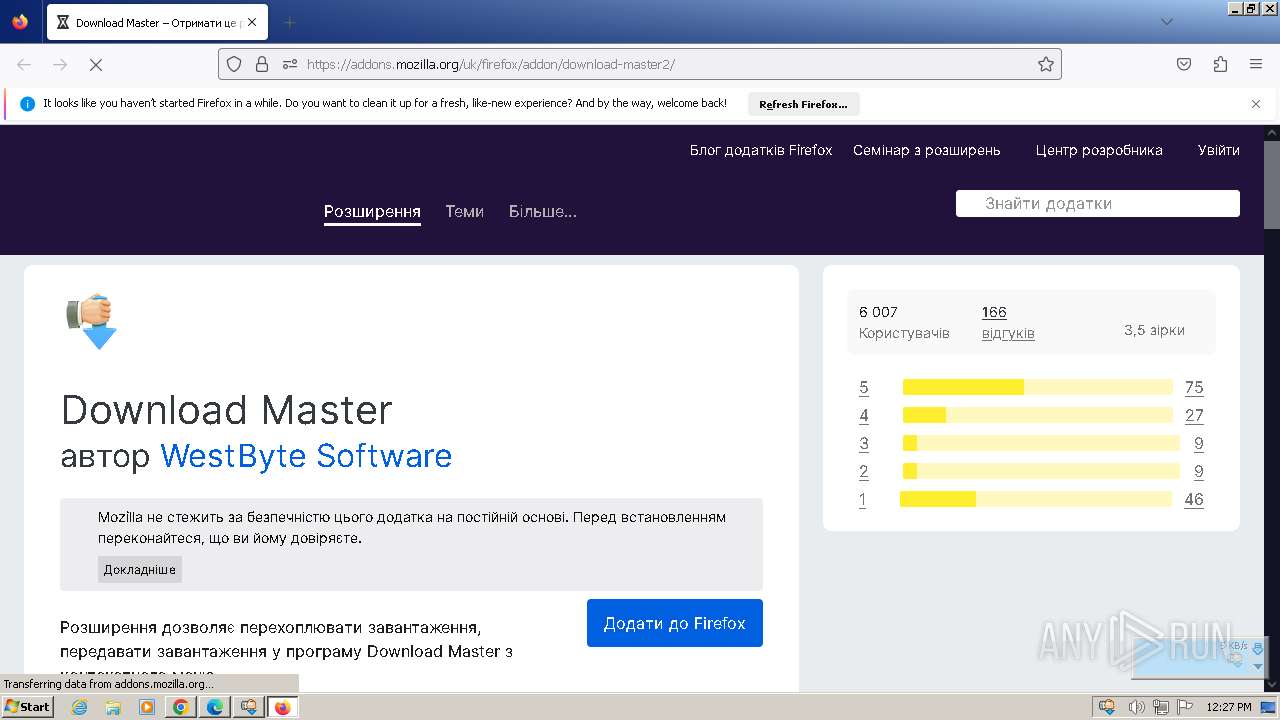
Task: Open the 9 two-star reviews count
Action: pyautogui.click(x=1199, y=472)
